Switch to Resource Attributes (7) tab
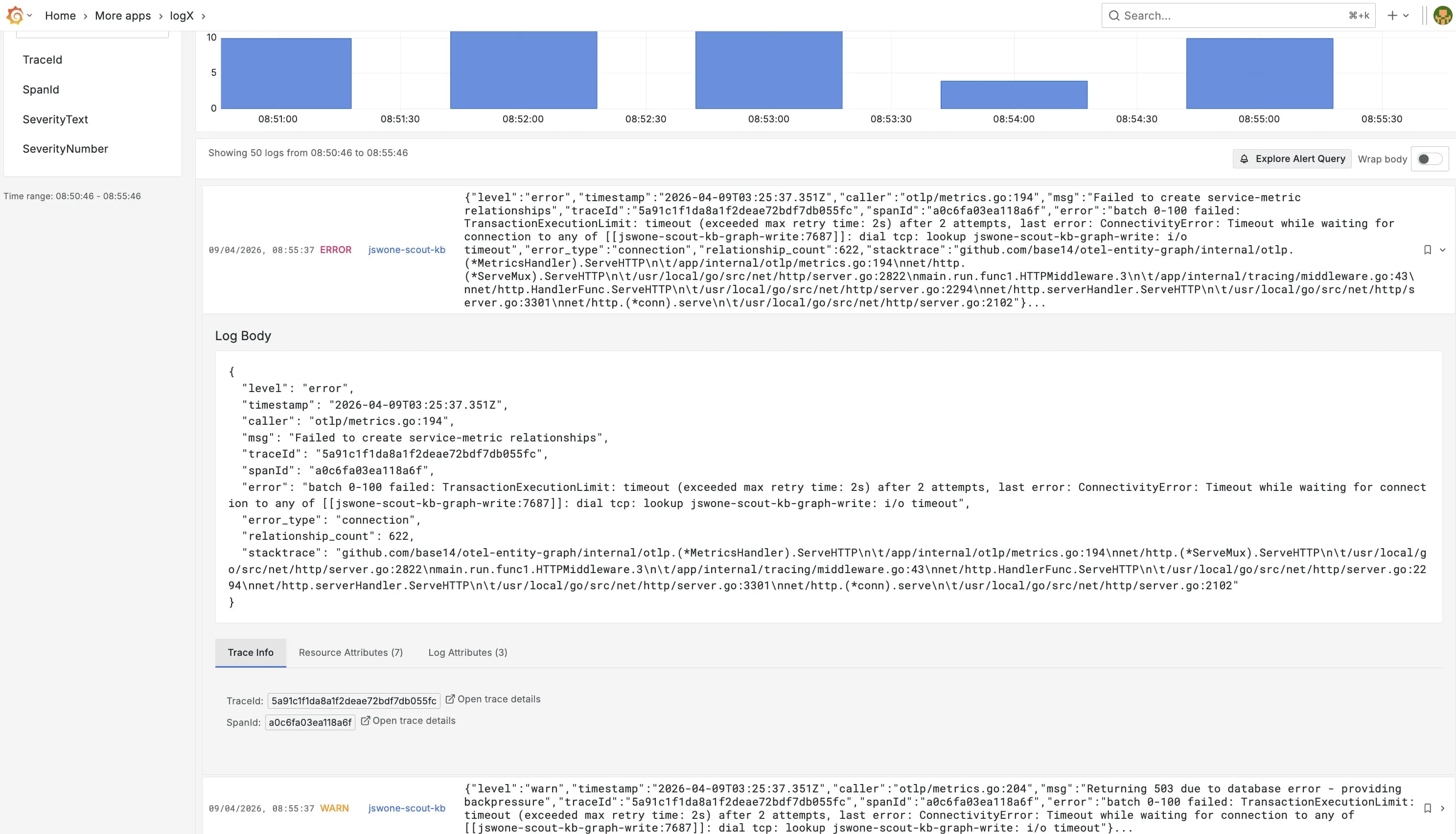The width and height of the screenshot is (1456, 834). 350,652
